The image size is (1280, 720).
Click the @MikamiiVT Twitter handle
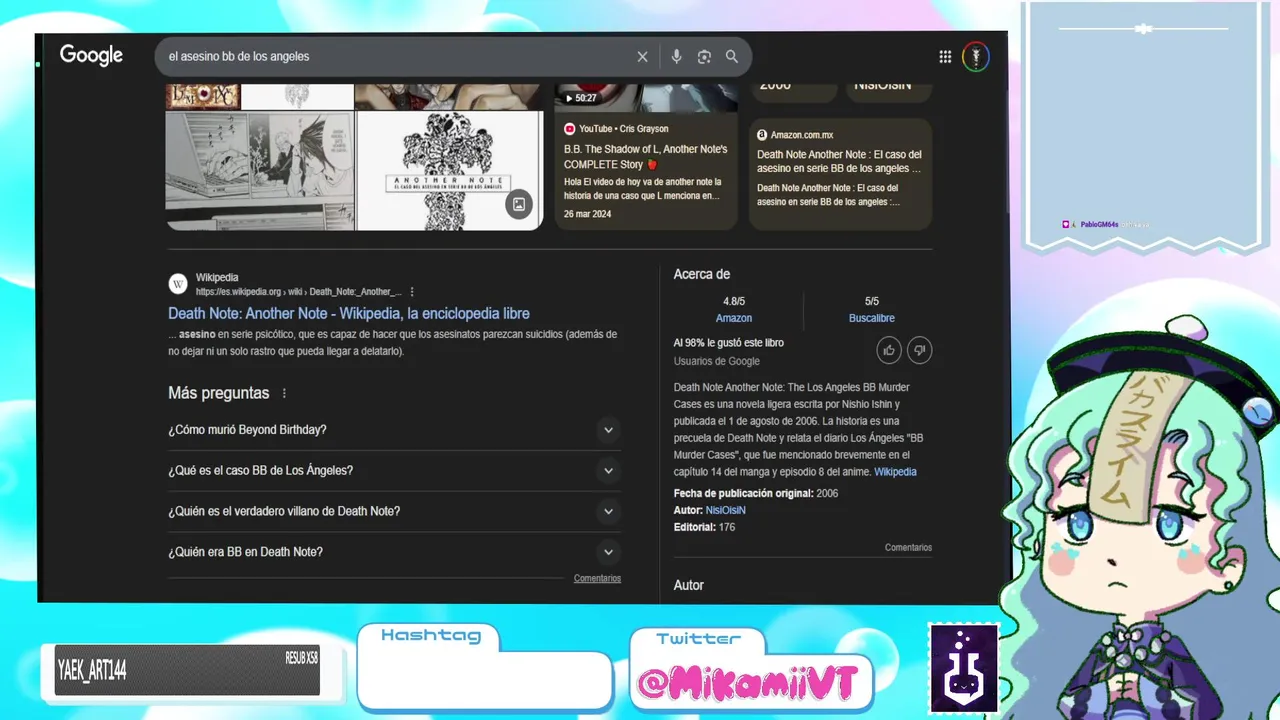[x=748, y=684]
